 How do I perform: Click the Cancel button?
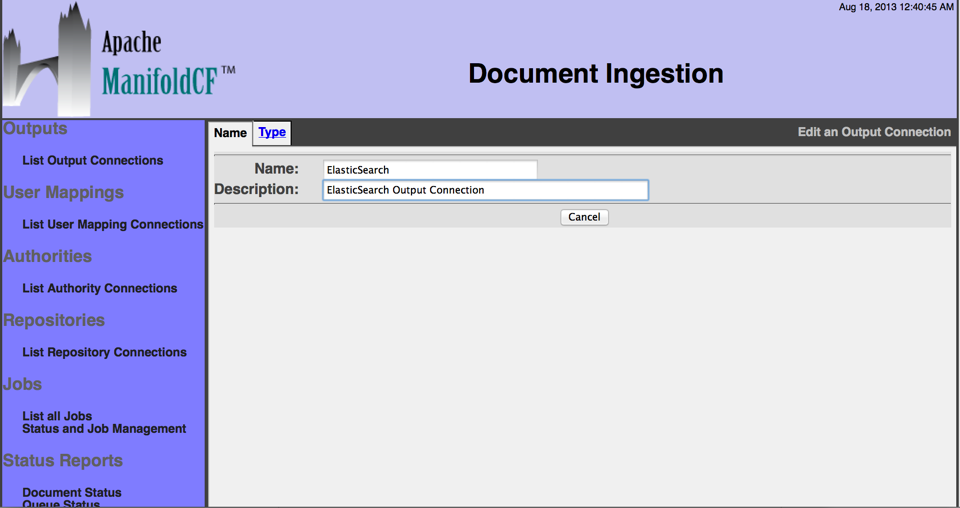(x=584, y=217)
